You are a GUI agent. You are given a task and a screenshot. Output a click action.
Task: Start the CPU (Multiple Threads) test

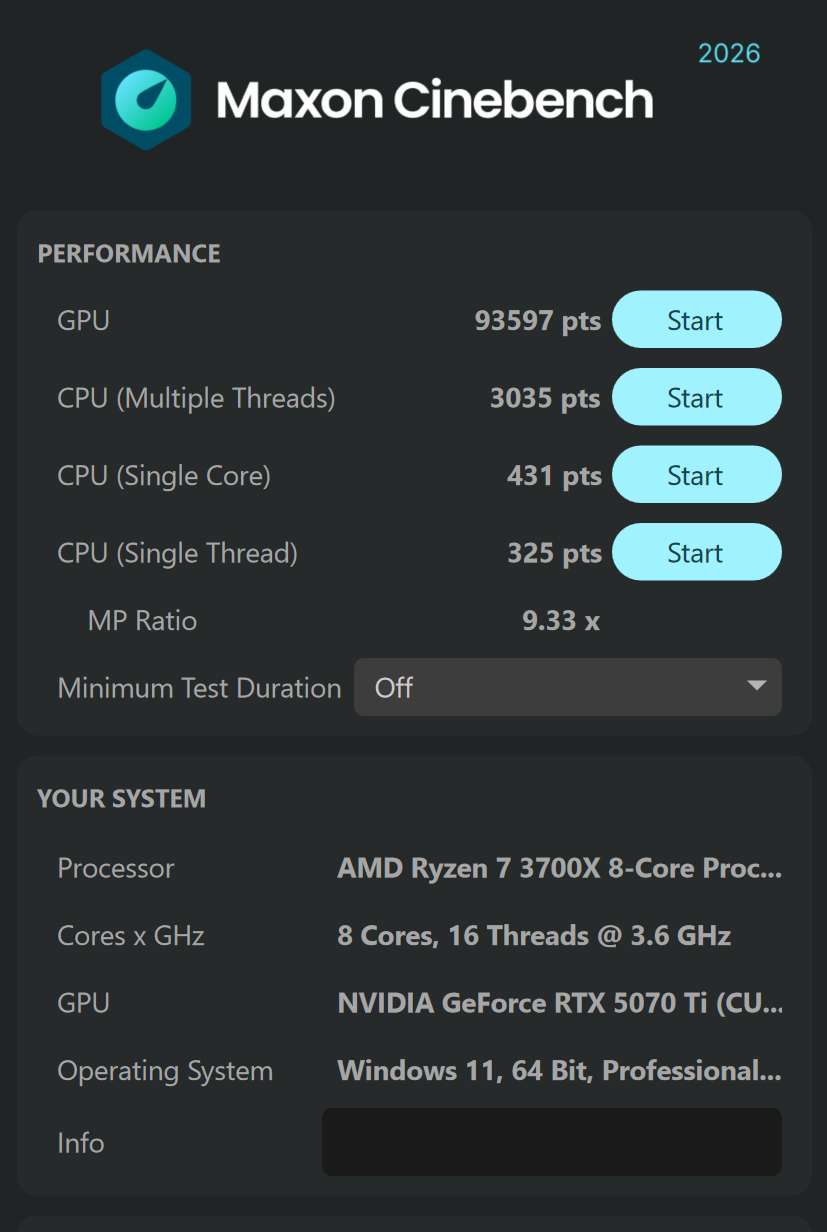click(x=696, y=398)
